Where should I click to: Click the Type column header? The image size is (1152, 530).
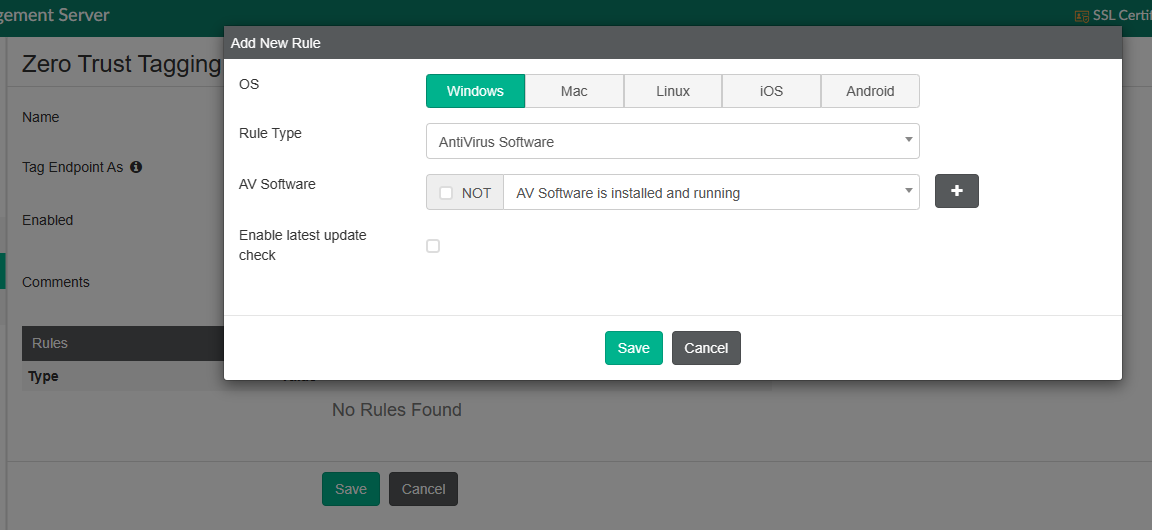pyautogui.click(x=43, y=376)
